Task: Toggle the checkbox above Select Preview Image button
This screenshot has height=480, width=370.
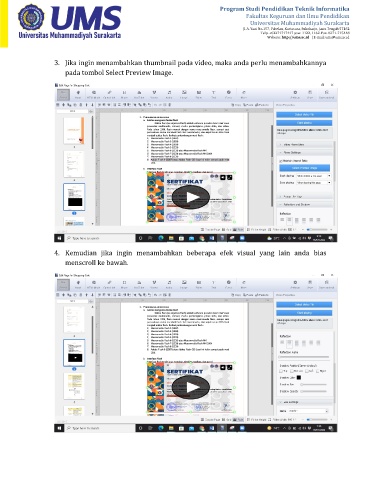Action: [281, 161]
